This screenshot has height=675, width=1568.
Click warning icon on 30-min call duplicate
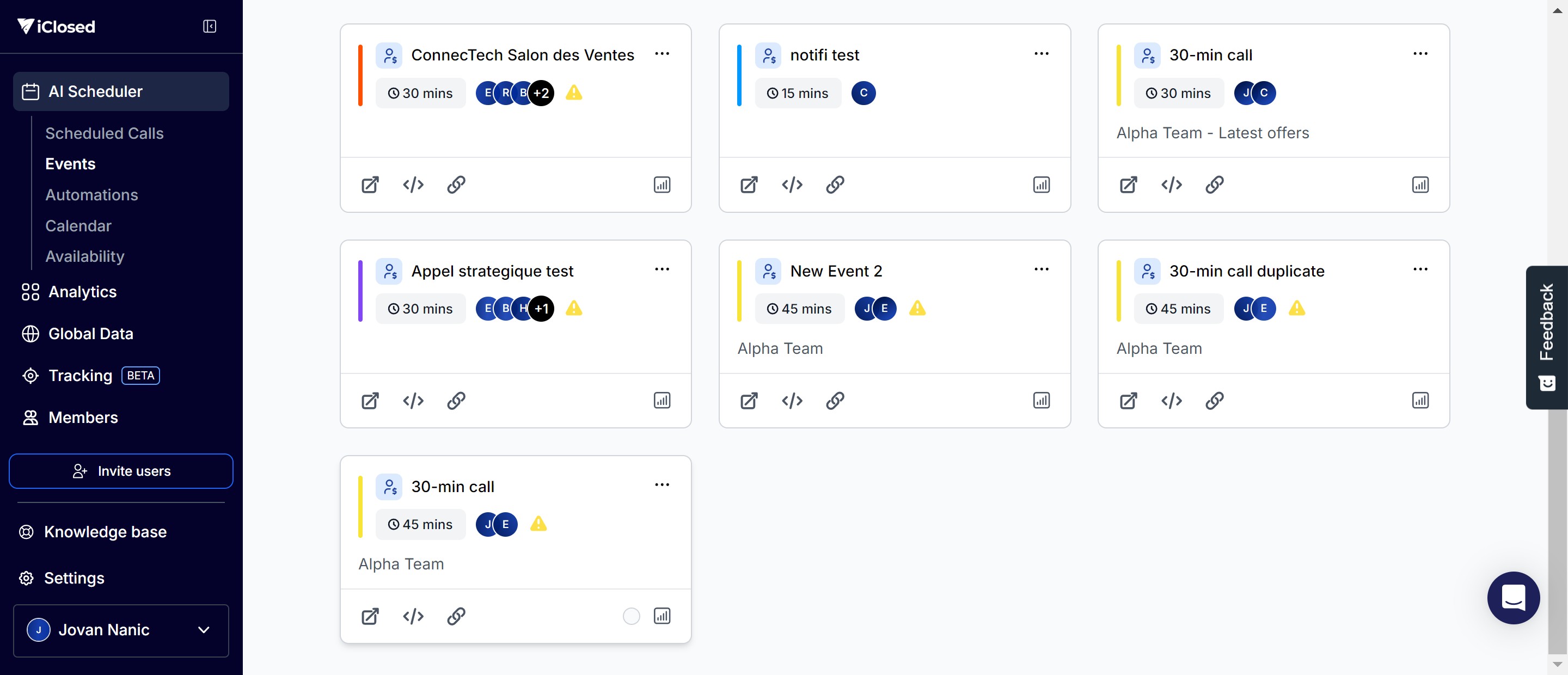click(1296, 309)
